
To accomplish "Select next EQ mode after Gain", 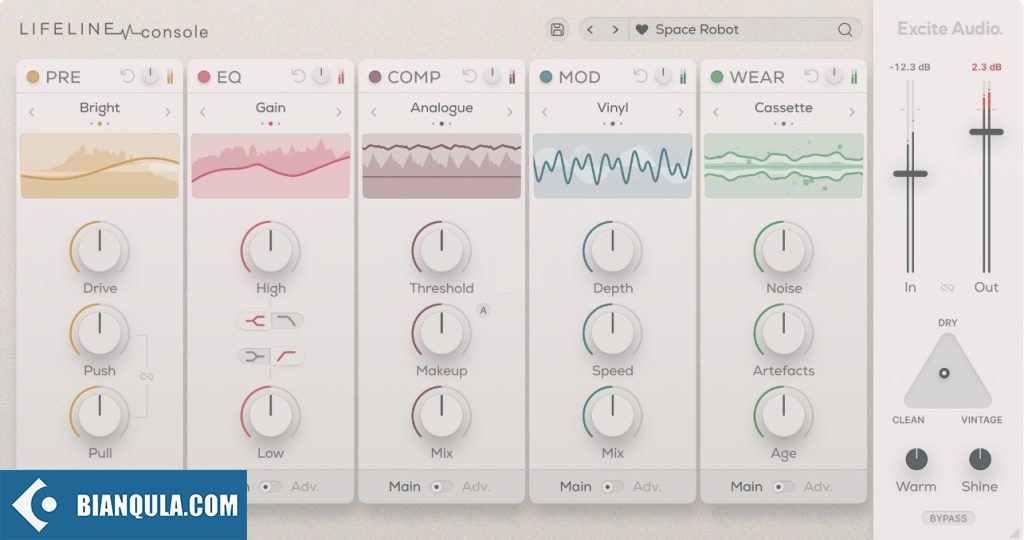I will click(x=339, y=112).
